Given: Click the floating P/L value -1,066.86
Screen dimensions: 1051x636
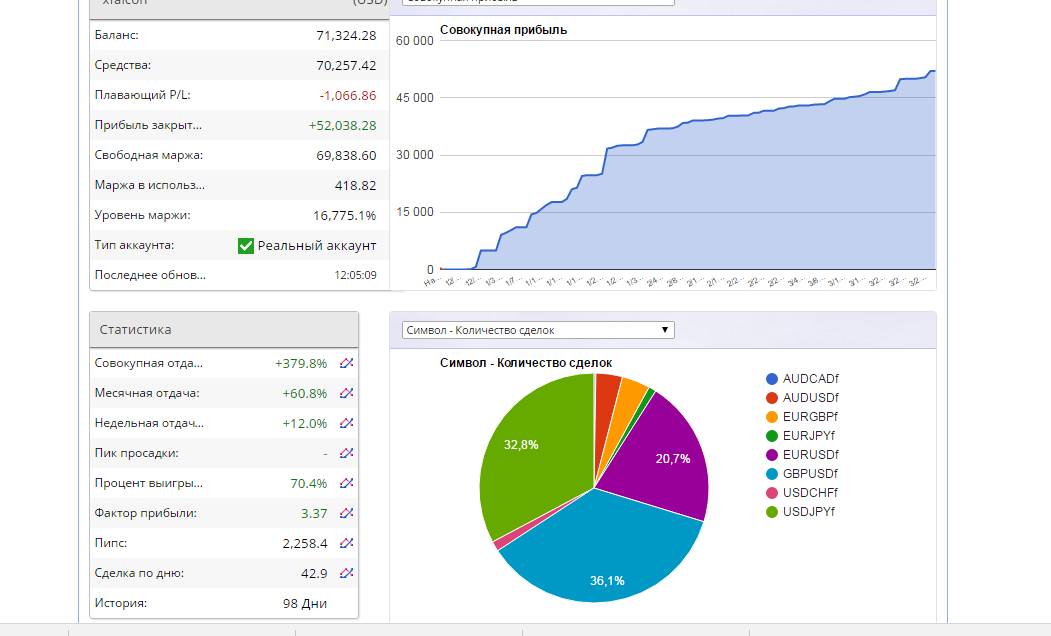Looking at the screenshot, I should click(348, 96).
